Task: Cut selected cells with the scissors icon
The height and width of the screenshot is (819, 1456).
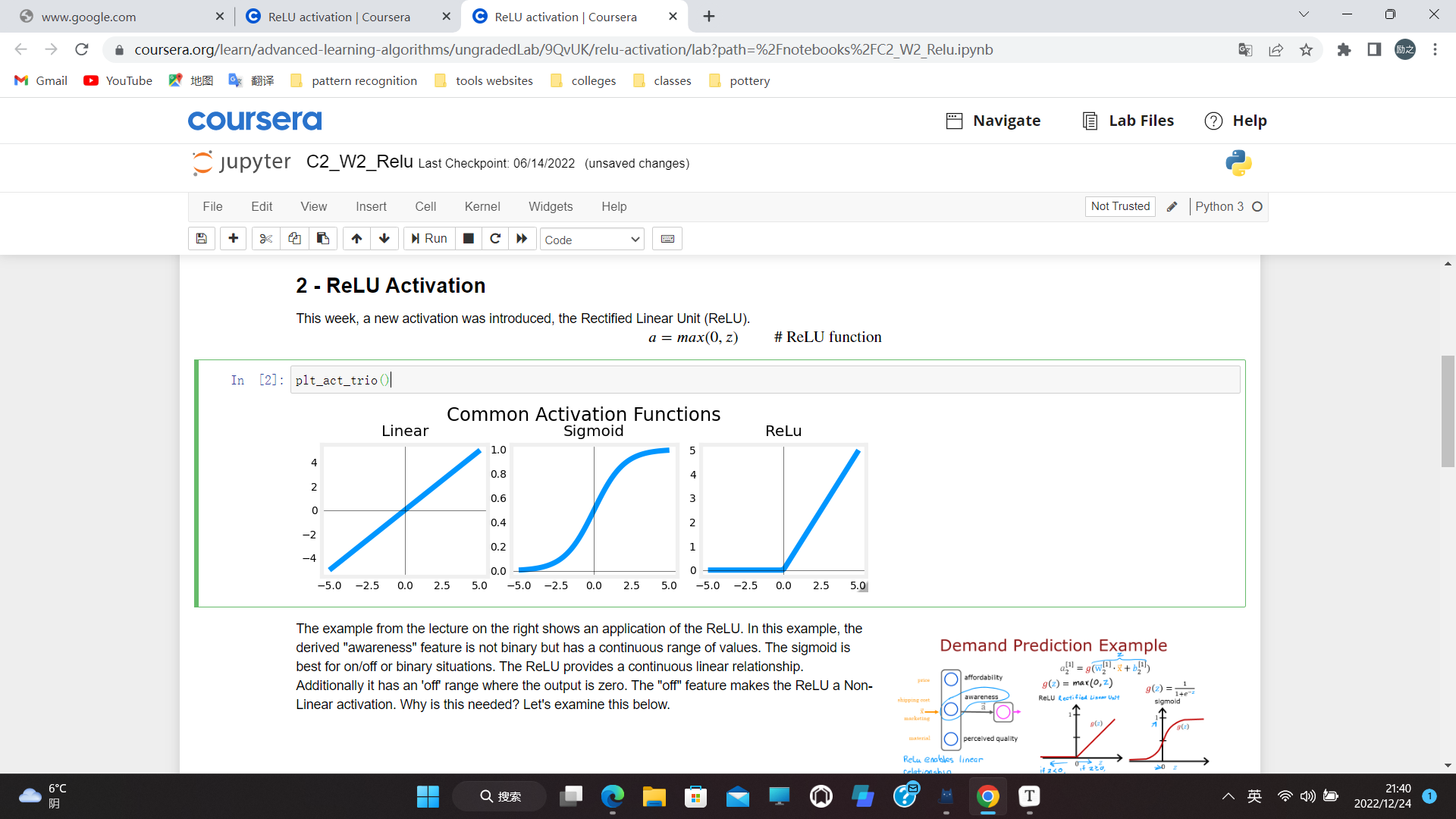Action: [265, 239]
